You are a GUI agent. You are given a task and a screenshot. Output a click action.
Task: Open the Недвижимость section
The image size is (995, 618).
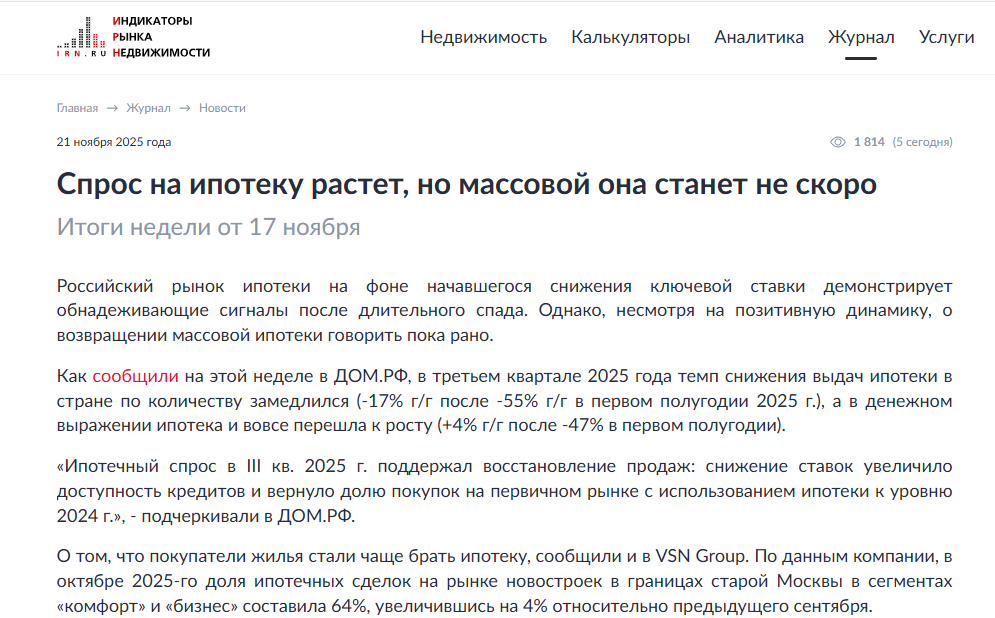[x=484, y=37]
